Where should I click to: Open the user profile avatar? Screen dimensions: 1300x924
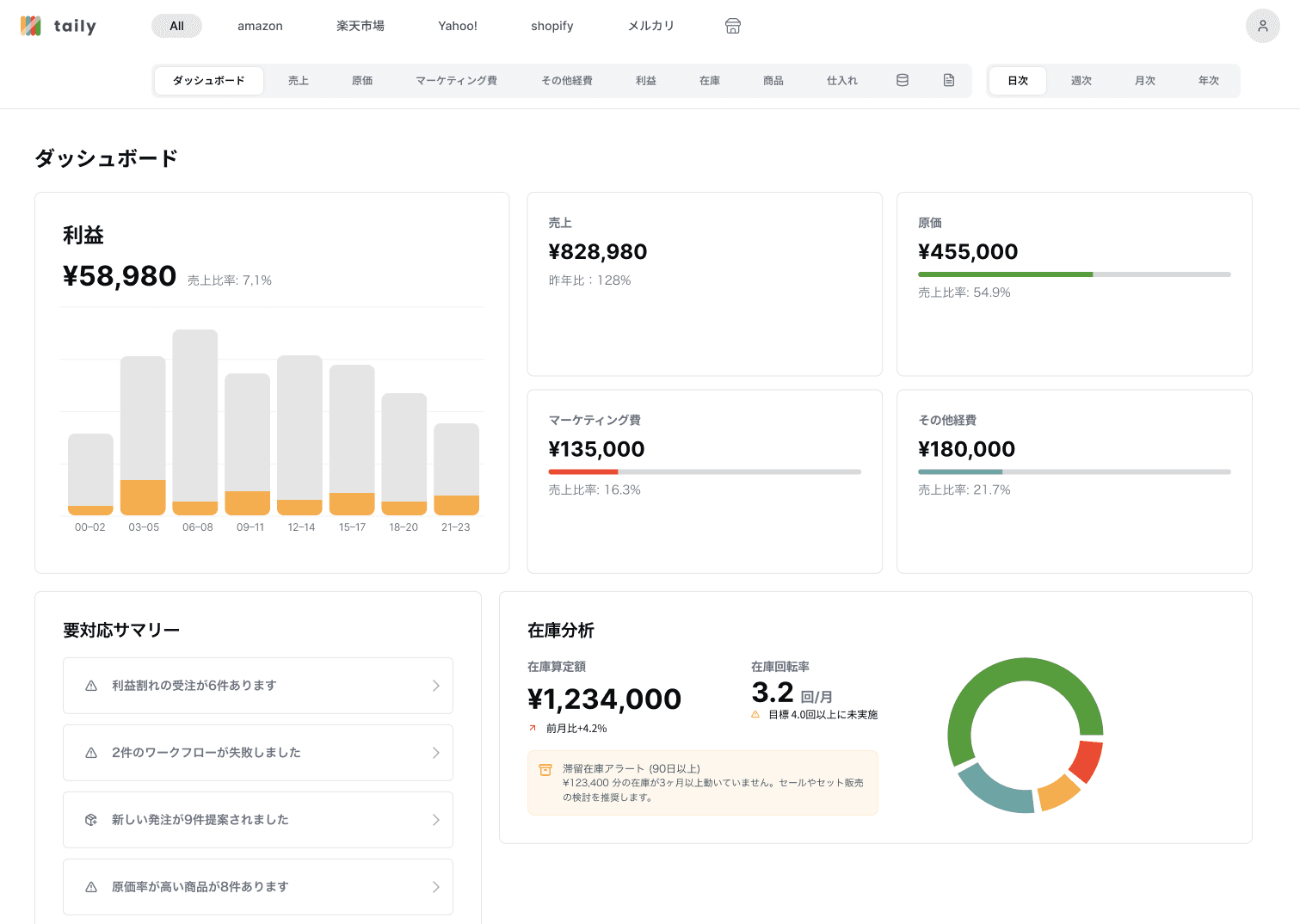click(x=1262, y=26)
